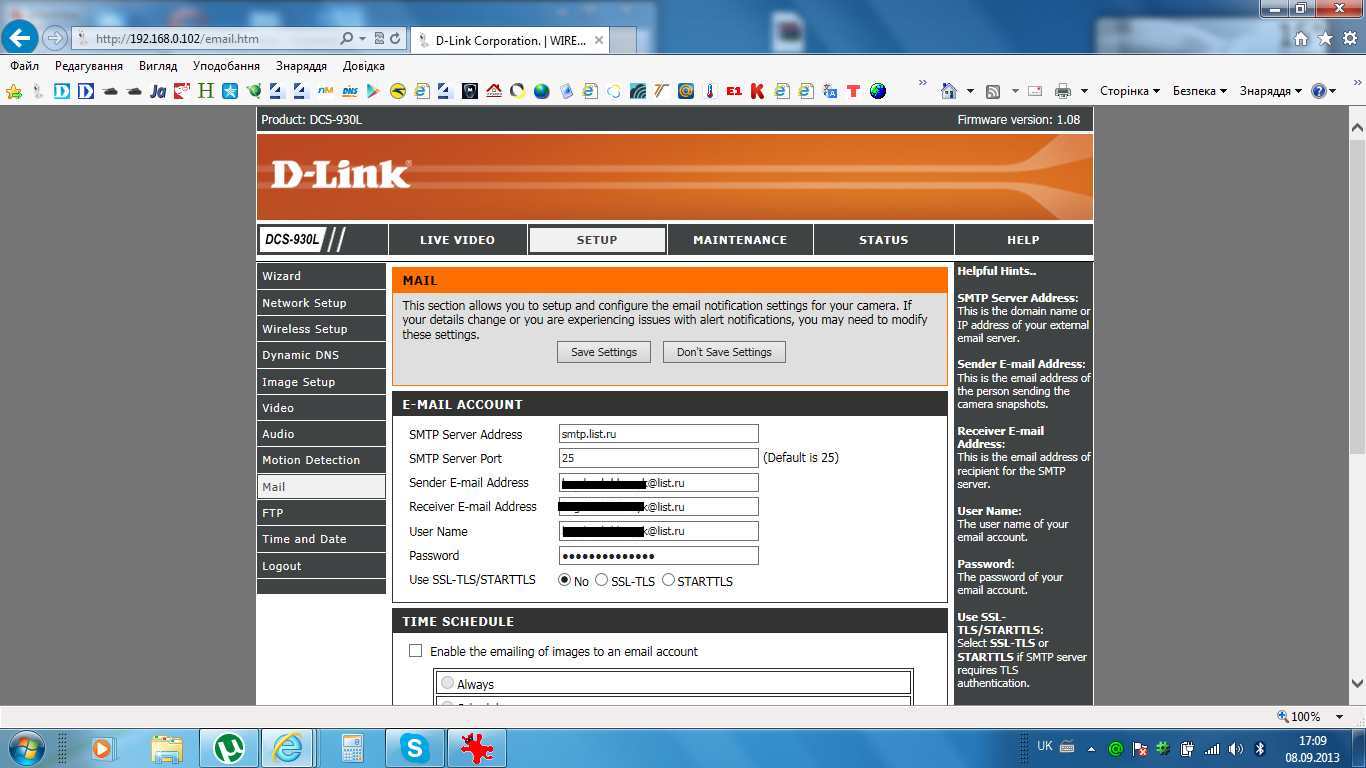Open the Favorites star at window top-right

(x=1325, y=39)
